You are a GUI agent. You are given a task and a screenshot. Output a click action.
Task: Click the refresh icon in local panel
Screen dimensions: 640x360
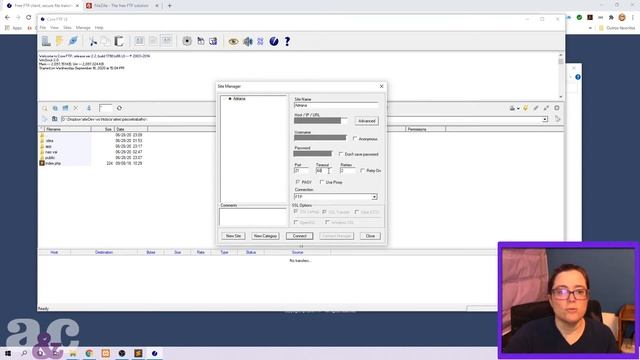pyautogui.click(x=119, y=108)
